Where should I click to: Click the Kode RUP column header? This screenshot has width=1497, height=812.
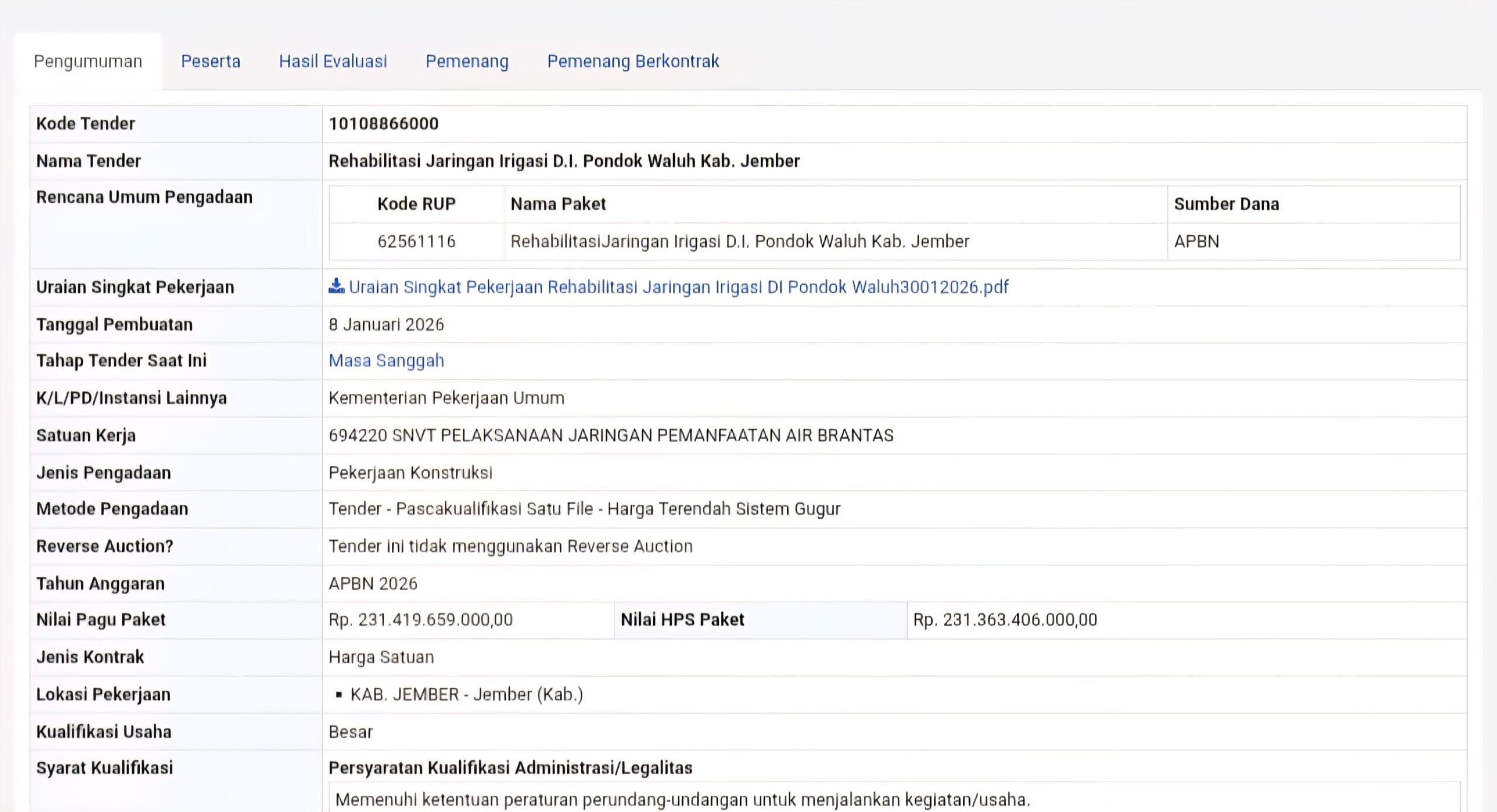tap(416, 204)
